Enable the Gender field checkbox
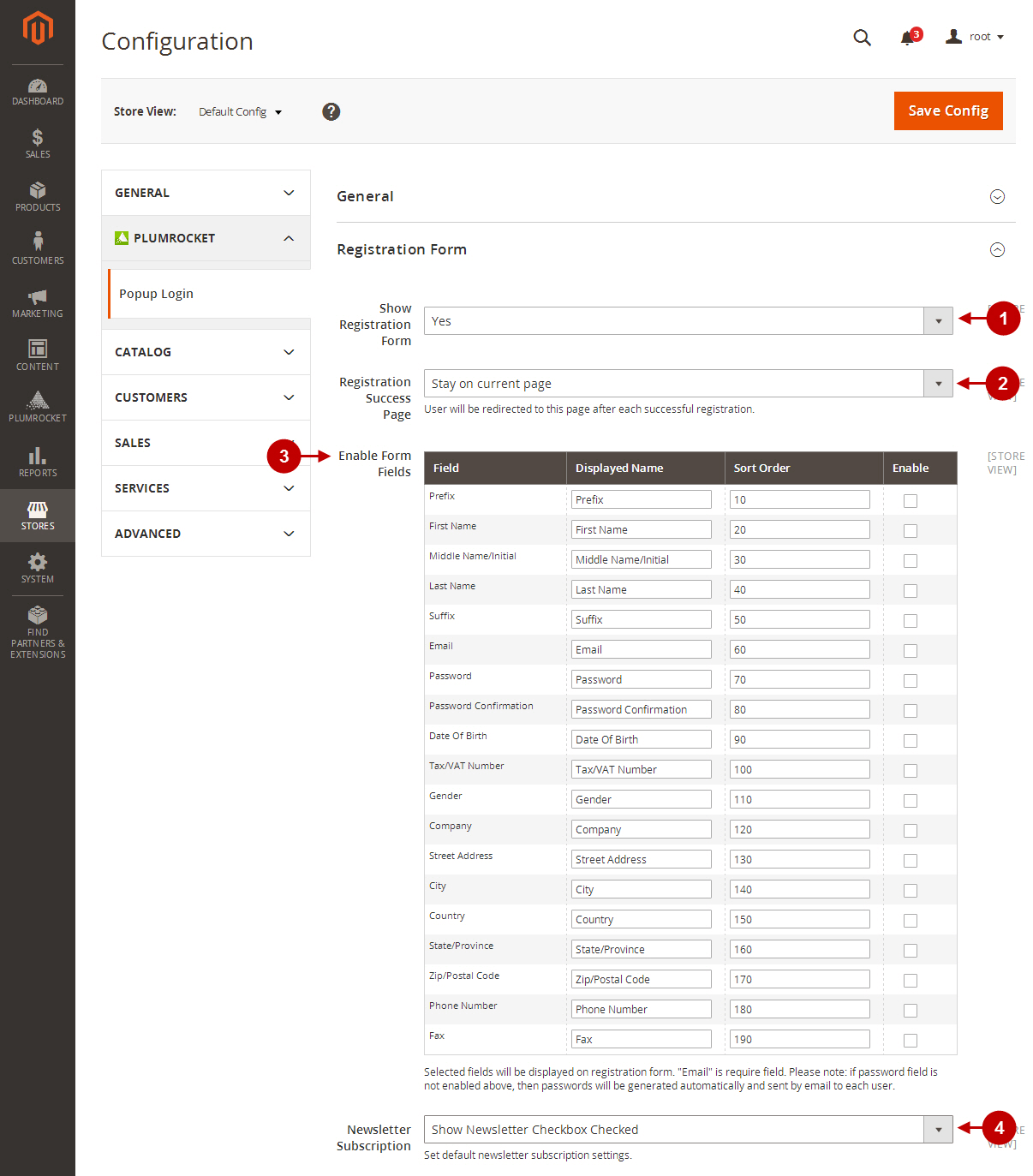Image resolution: width=1033 pixels, height=1176 pixels. click(x=911, y=801)
